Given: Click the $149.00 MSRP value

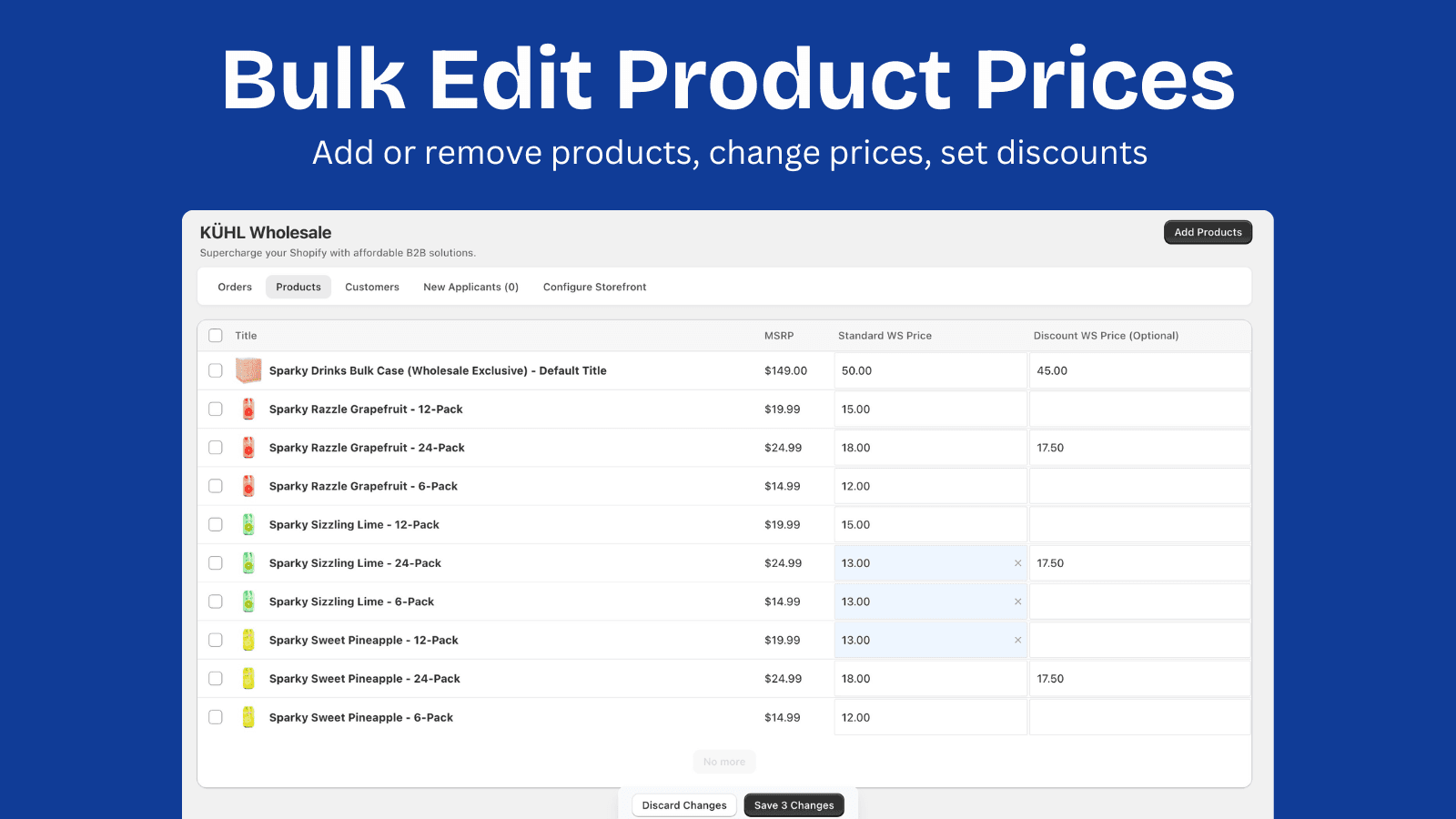Looking at the screenshot, I should coord(786,370).
